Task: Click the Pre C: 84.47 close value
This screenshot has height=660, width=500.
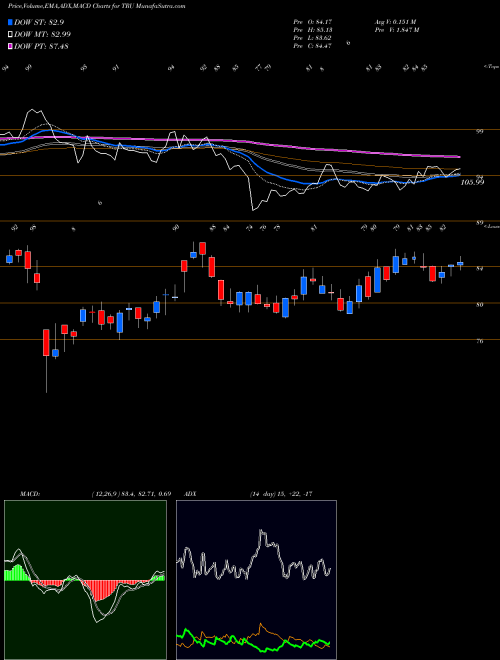Action: point(313,46)
